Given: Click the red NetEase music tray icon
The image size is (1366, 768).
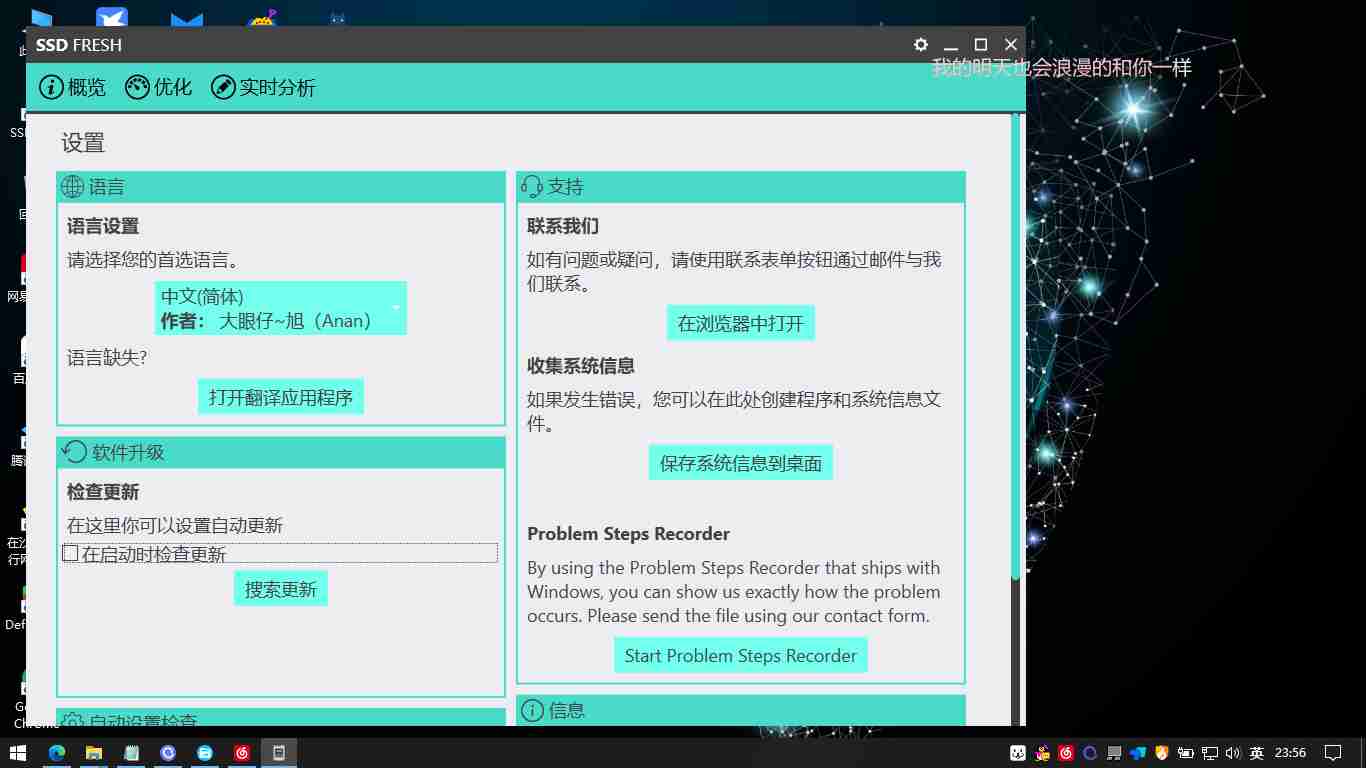Looking at the screenshot, I should tap(1066, 753).
